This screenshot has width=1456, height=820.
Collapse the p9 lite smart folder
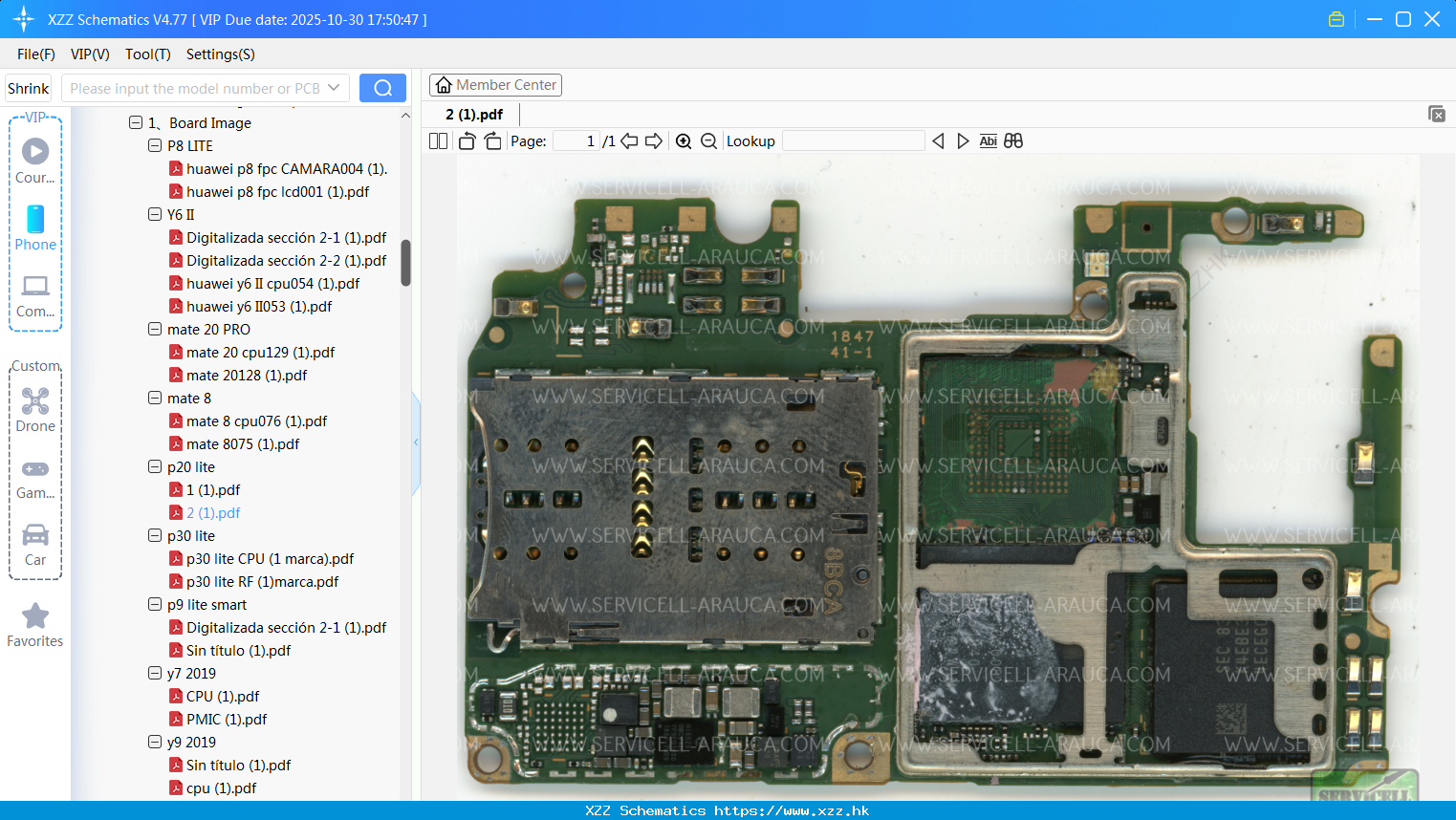point(155,604)
